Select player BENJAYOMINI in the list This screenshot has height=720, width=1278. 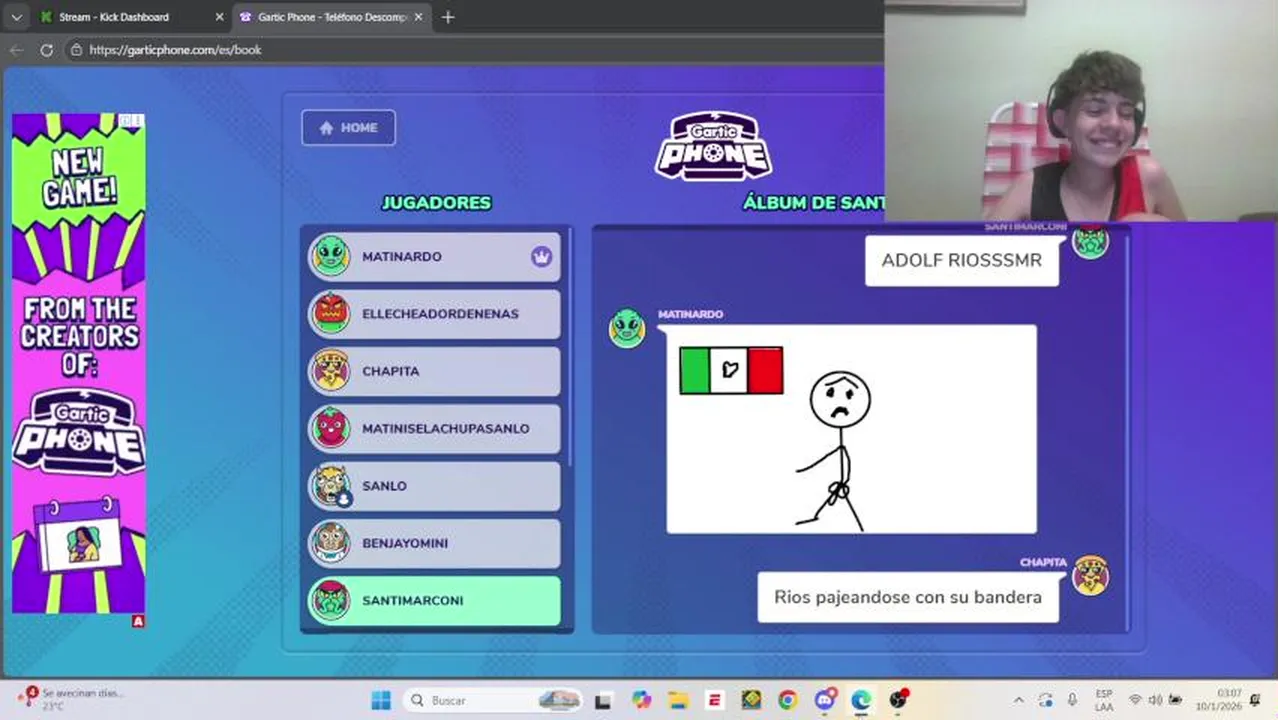pos(434,543)
